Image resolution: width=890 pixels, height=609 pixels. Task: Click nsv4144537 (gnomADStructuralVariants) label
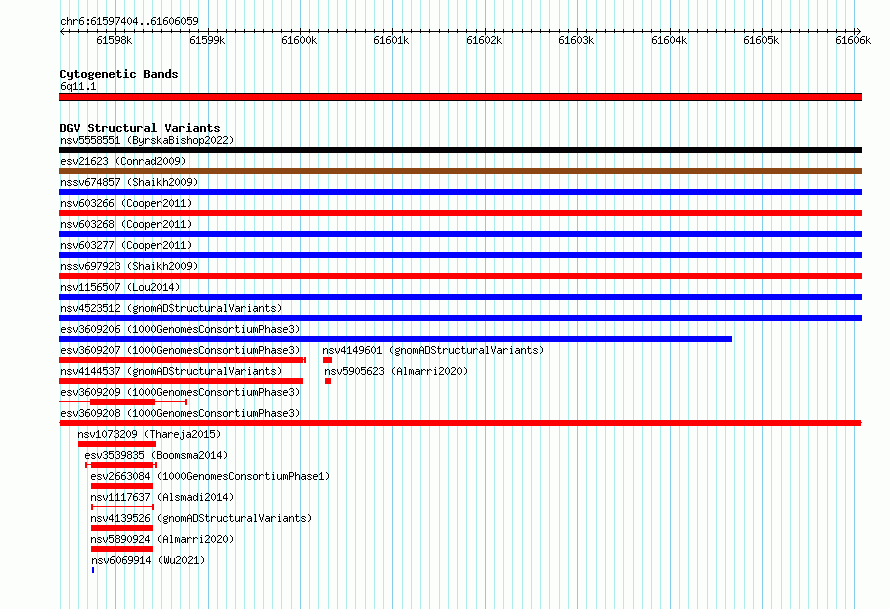click(171, 371)
